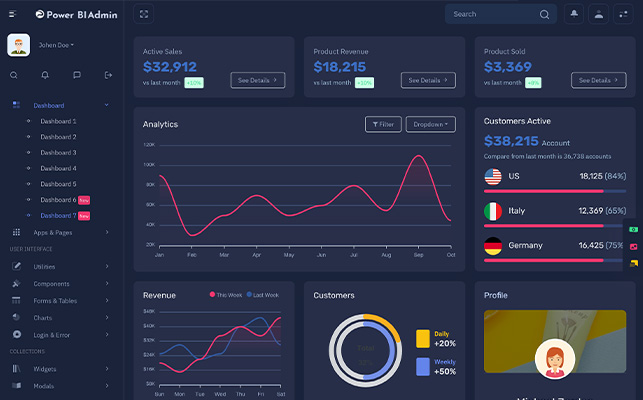Click the green money icon on the right edge

coord(634,229)
